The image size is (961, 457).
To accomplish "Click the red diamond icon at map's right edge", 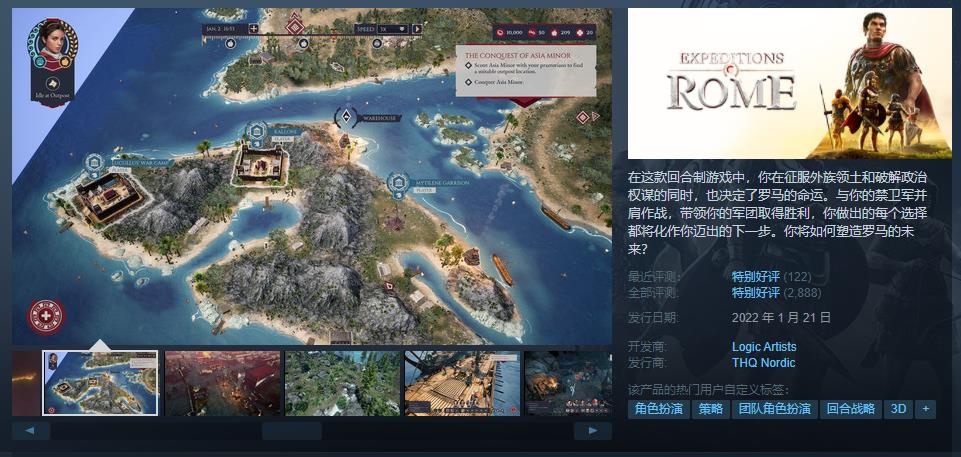I will tap(582, 116).
